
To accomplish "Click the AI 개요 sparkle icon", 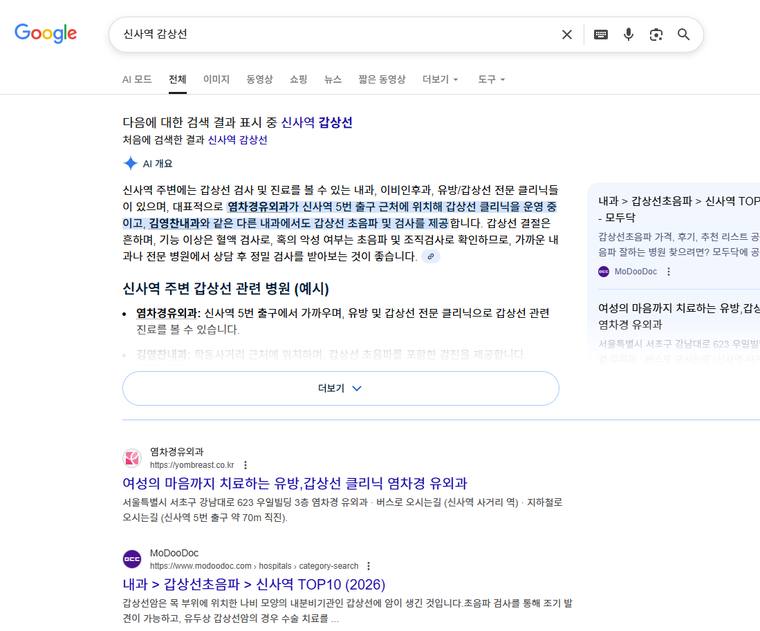I will point(130,163).
